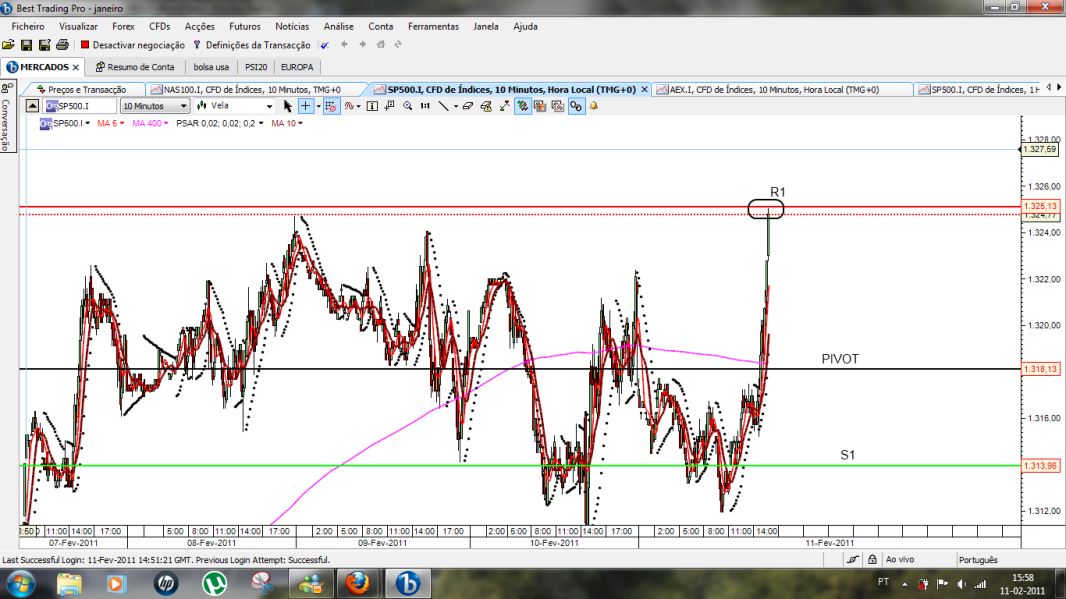Click the grid toggle chart icon

pos(331,106)
